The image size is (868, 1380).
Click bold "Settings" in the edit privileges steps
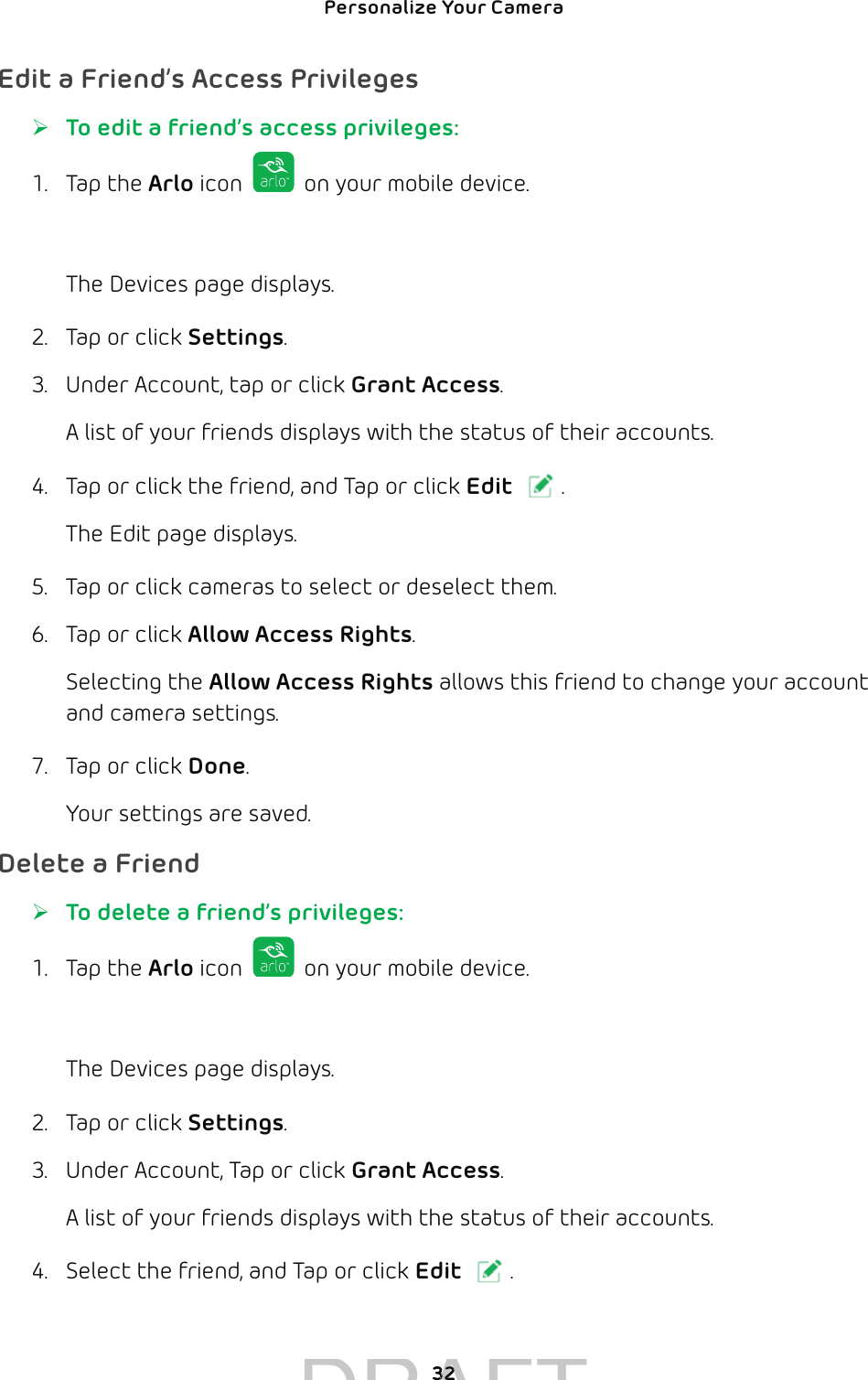click(x=236, y=337)
